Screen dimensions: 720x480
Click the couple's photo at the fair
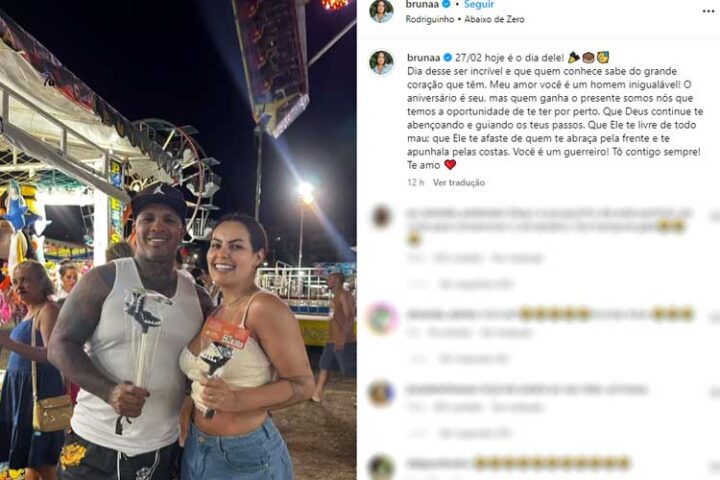178,240
